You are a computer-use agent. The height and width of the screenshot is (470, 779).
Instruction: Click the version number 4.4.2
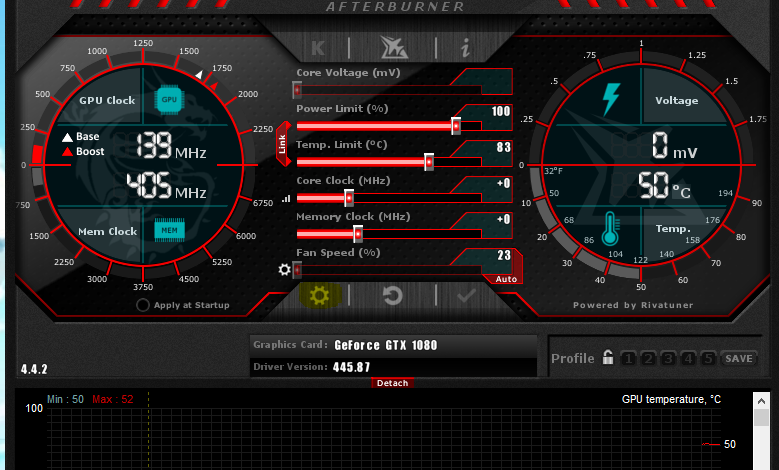(34, 369)
